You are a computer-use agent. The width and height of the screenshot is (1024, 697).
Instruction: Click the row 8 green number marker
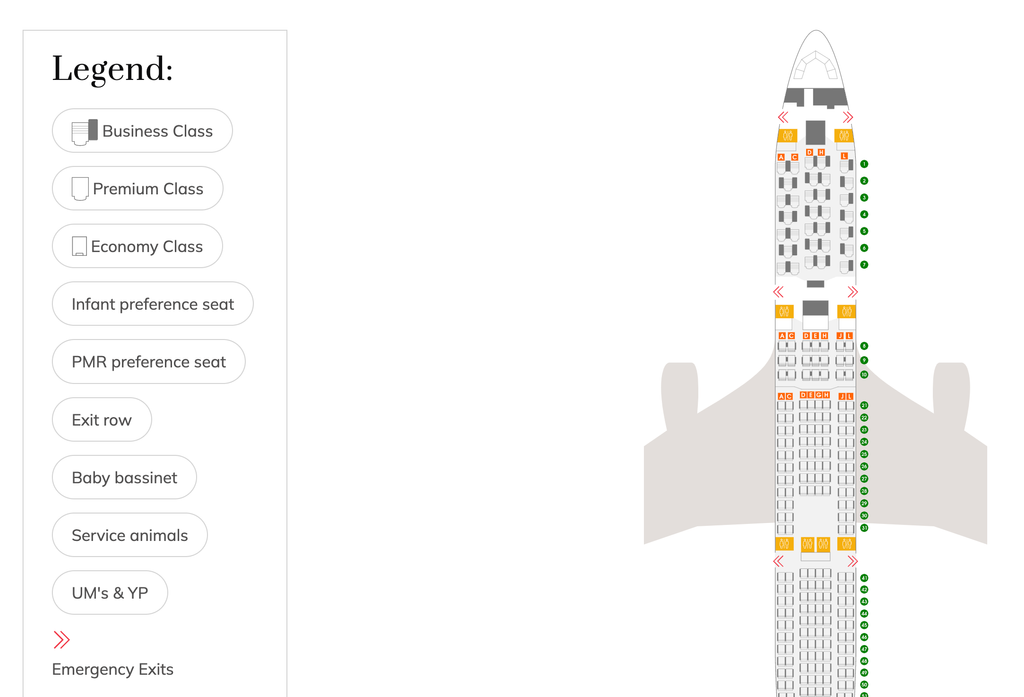point(864,346)
